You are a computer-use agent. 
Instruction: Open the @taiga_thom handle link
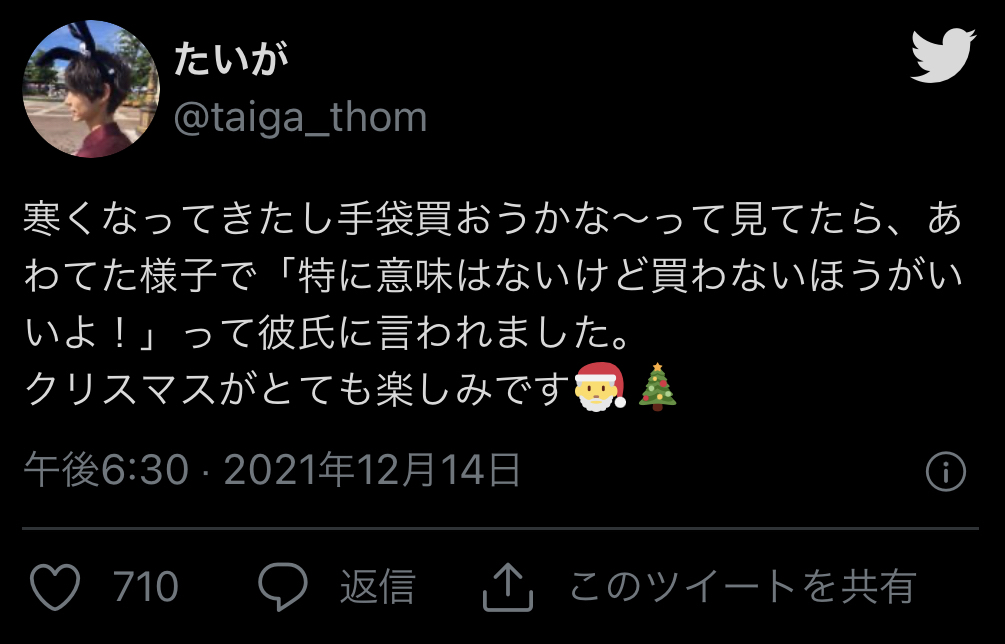[300, 118]
